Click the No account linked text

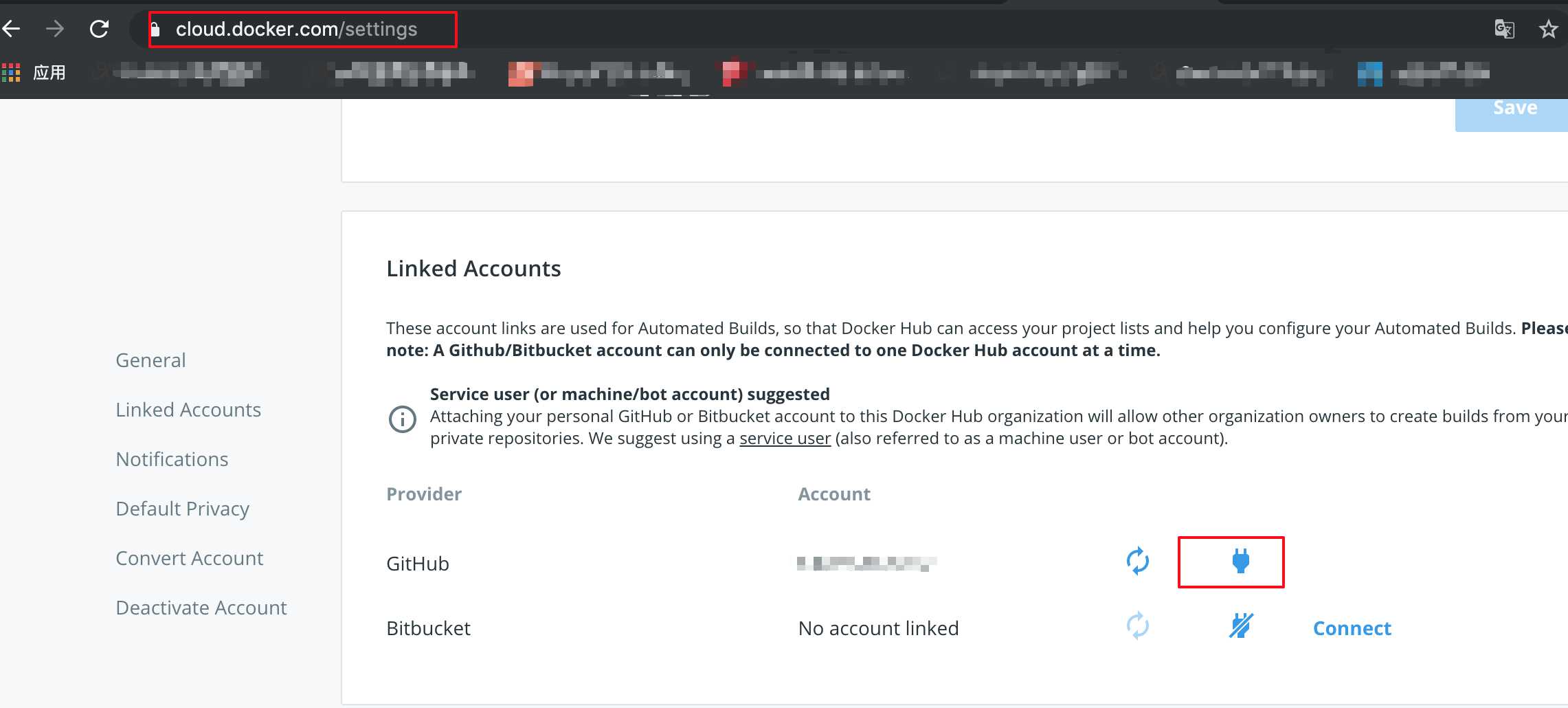pyautogui.click(x=878, y=628)
